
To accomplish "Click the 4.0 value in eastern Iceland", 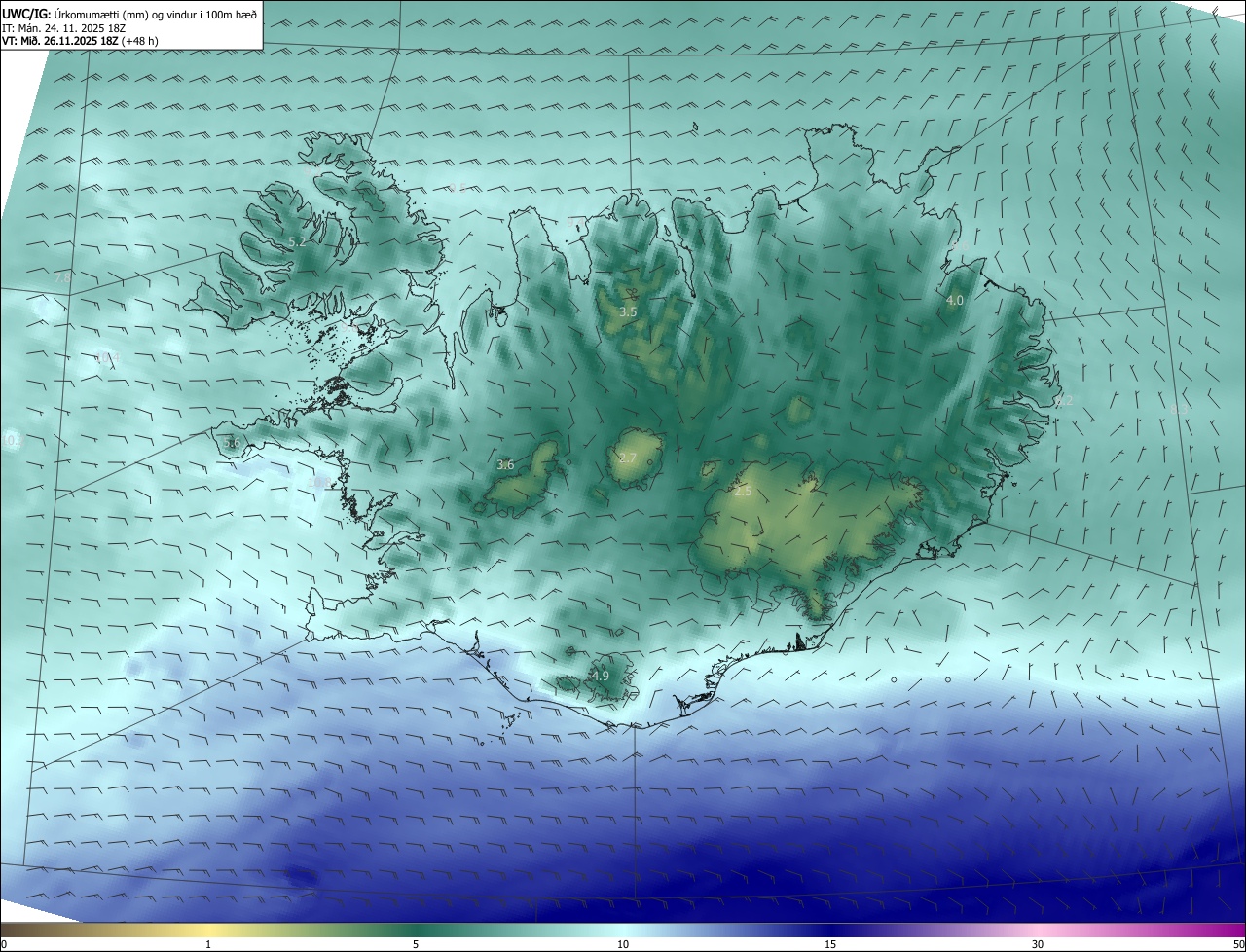I will coord(955,301).
